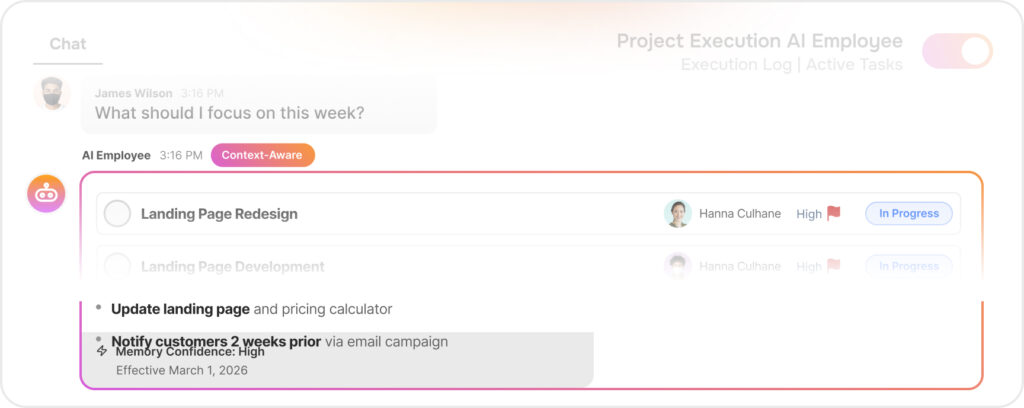Click the message "What should I focus on this week?"
This screenshot has height=408, width=1024.
point(229,113)
